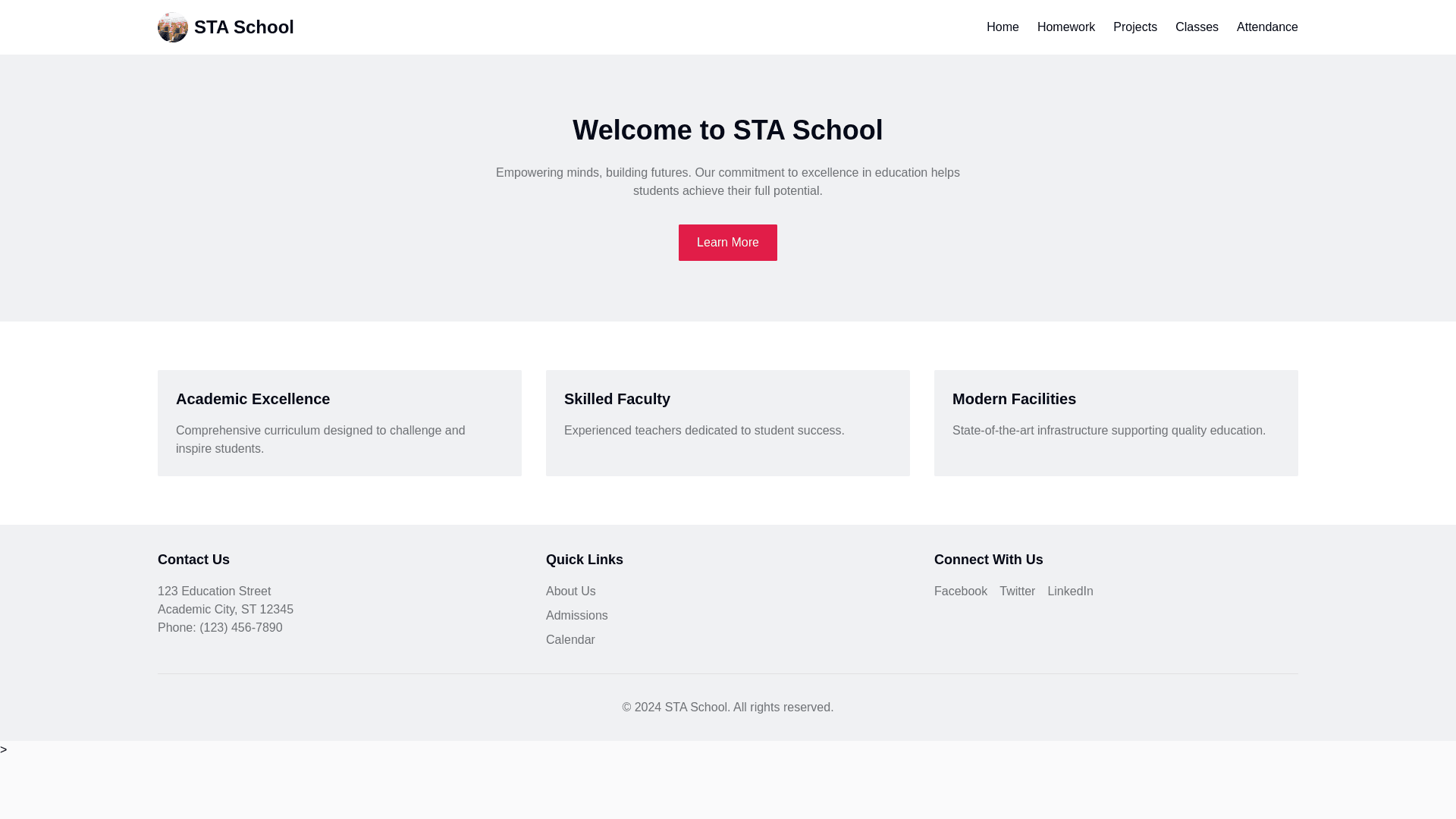Go to the Homework page
1456x819 pixels.
coord(1065,27)
